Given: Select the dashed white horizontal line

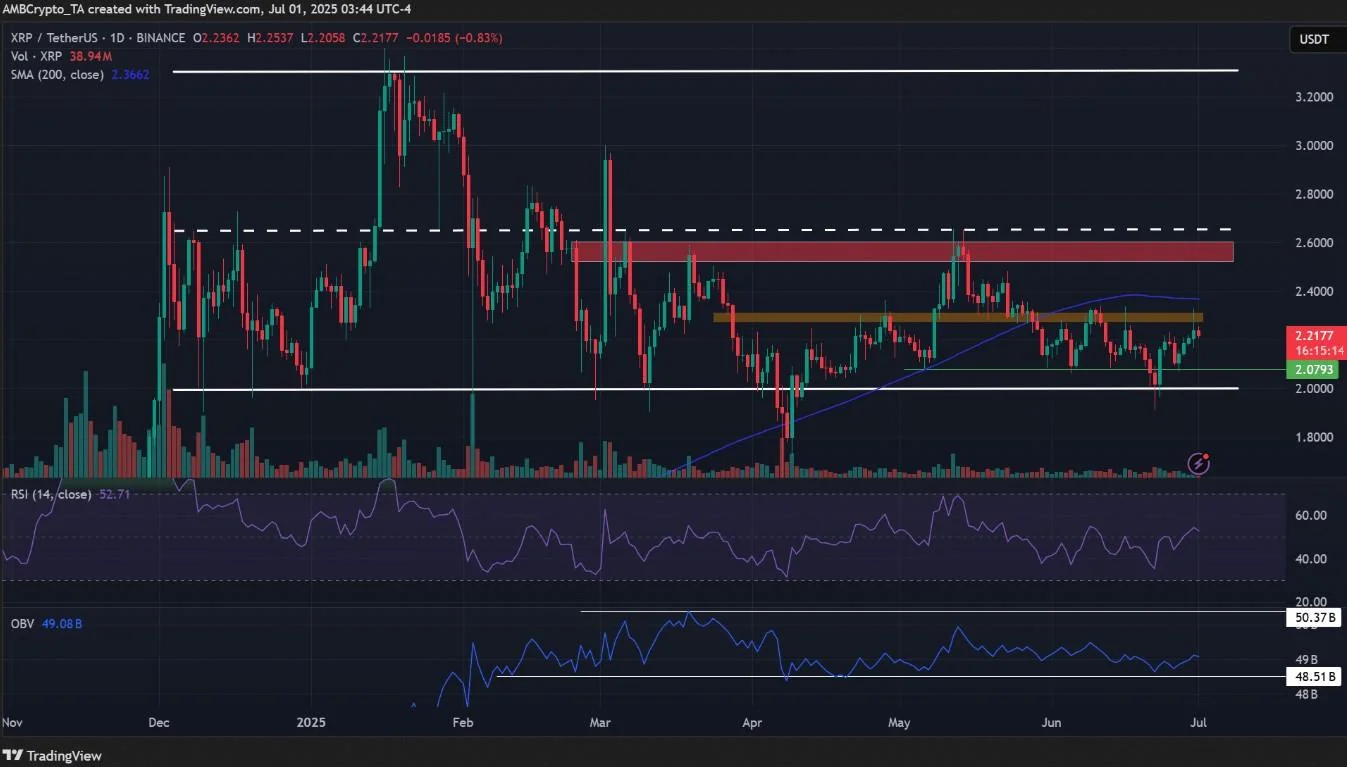Looking at the screenshot, I should click(705, 230).
